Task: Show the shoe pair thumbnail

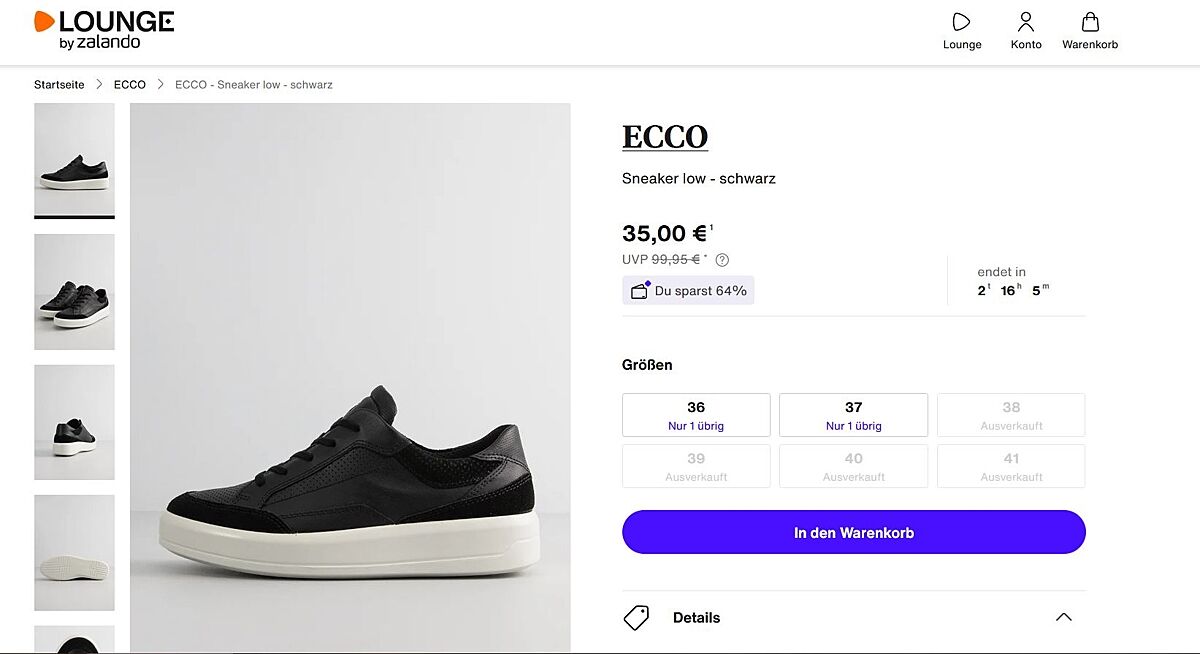Action: point(74,292)
